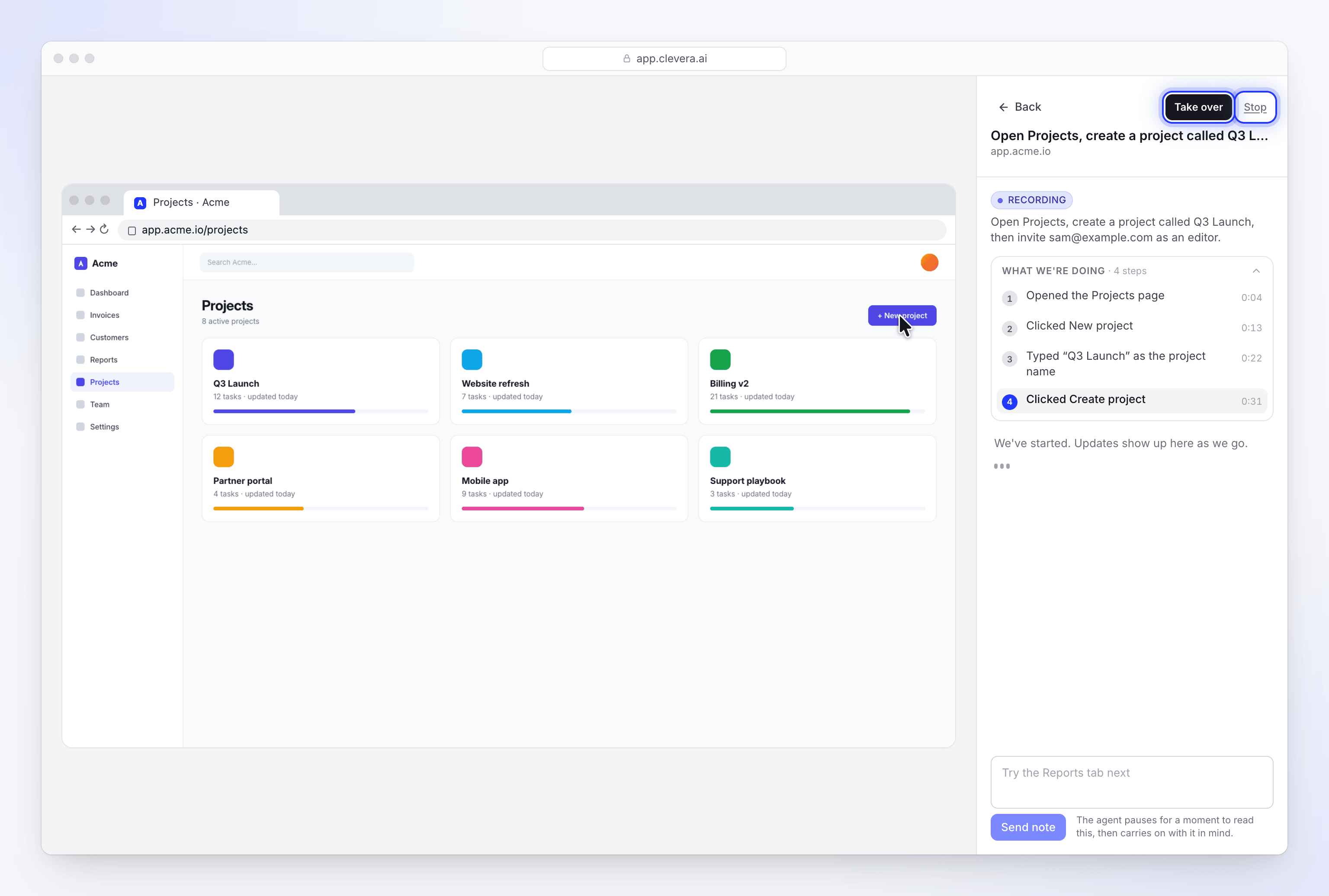Click the Q3 Launch progress bar
The width and height of the screenshot is (1329, 896).
321,411
